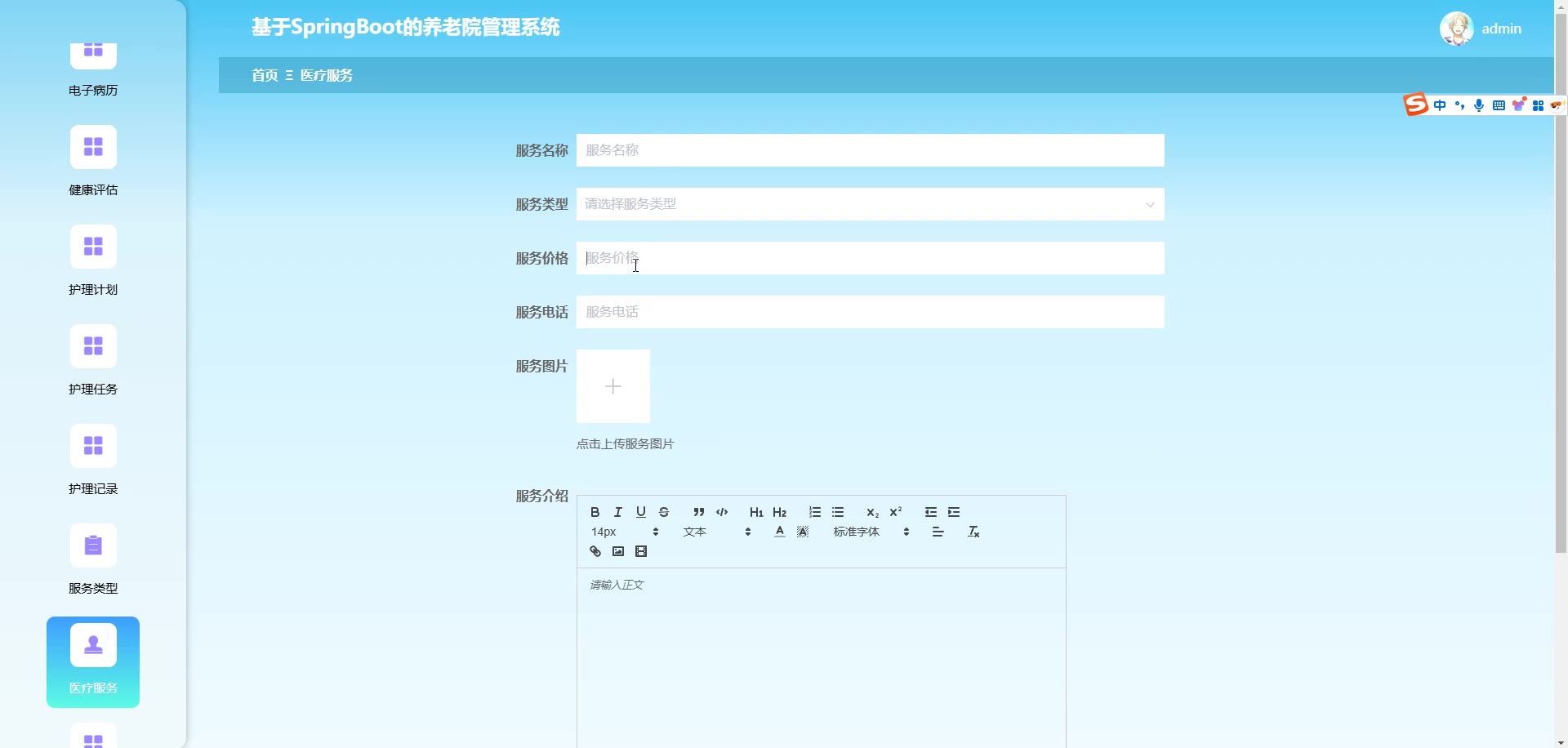Apply subscript formatting

coord(872,512)
